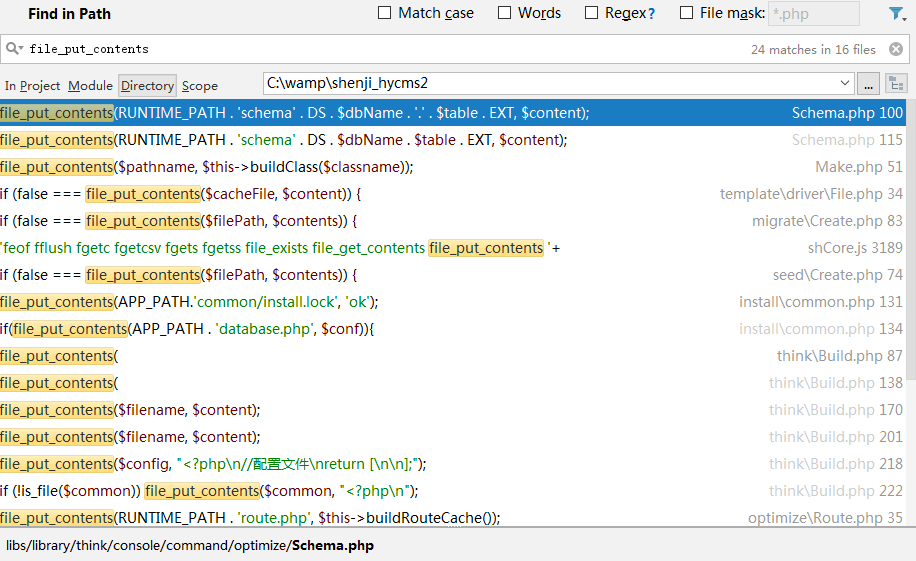Toggle recursive directory search icon
Screen dimensions: 916x561
pos(896,84)
